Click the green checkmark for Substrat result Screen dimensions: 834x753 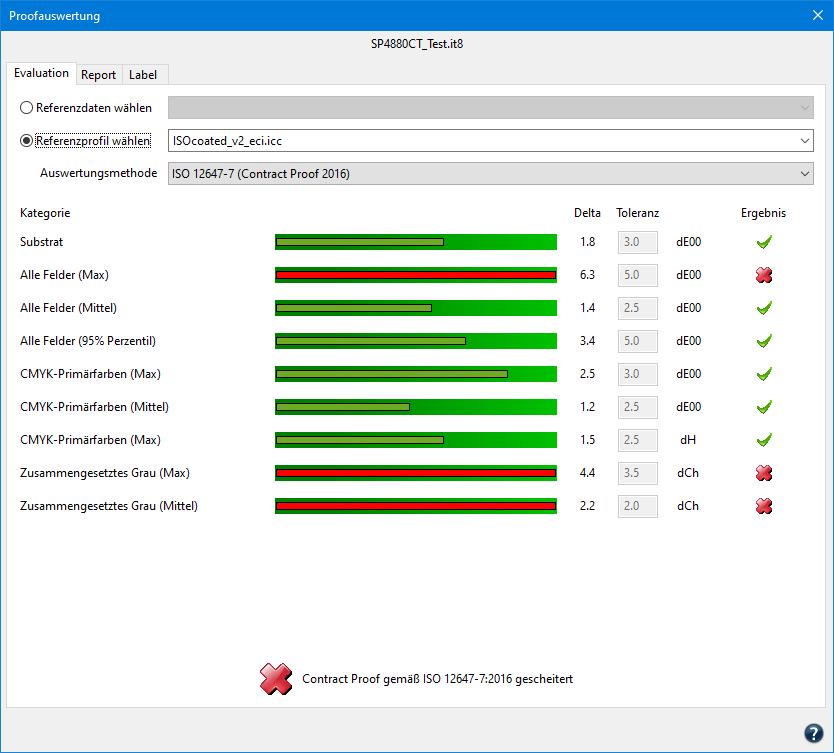click(764, 242)
